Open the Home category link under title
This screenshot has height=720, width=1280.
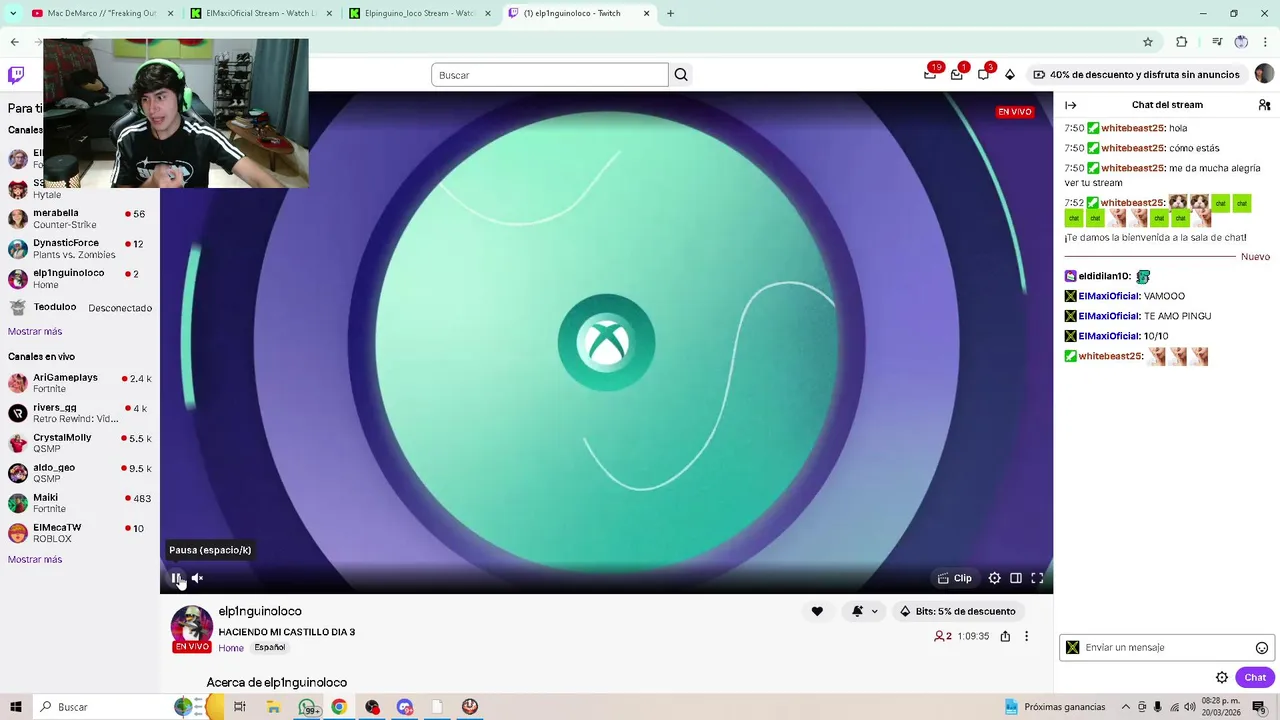click(231, 648)
